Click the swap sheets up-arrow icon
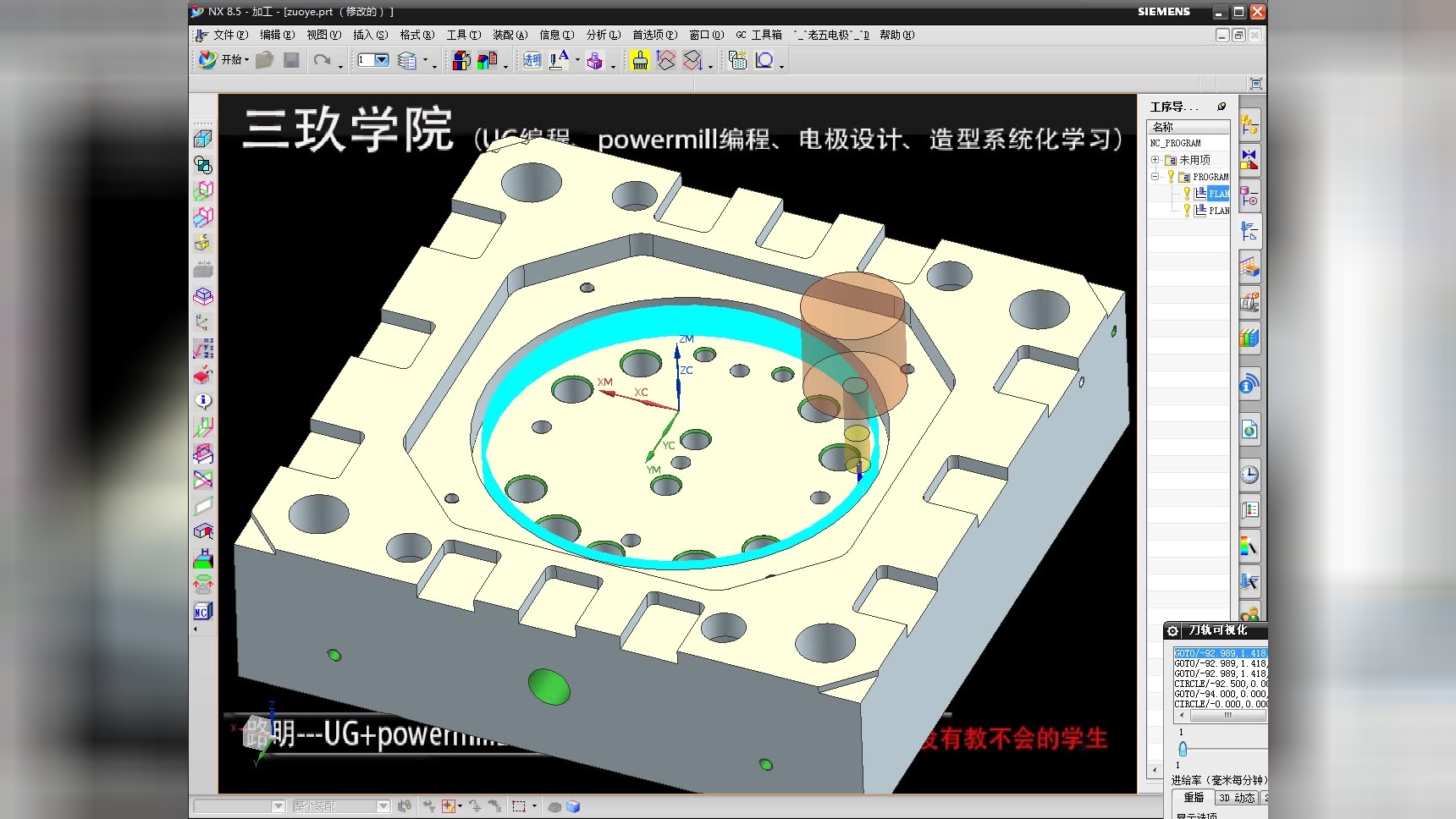This screenshot has width=1456, height=819. pos(666,60)
